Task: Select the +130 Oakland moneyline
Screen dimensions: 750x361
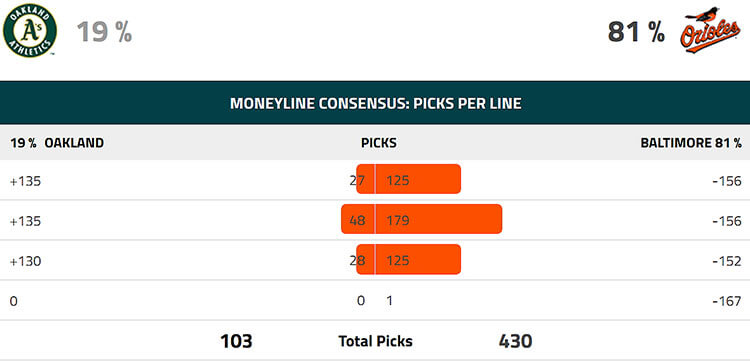Action: tap(25, 262)
